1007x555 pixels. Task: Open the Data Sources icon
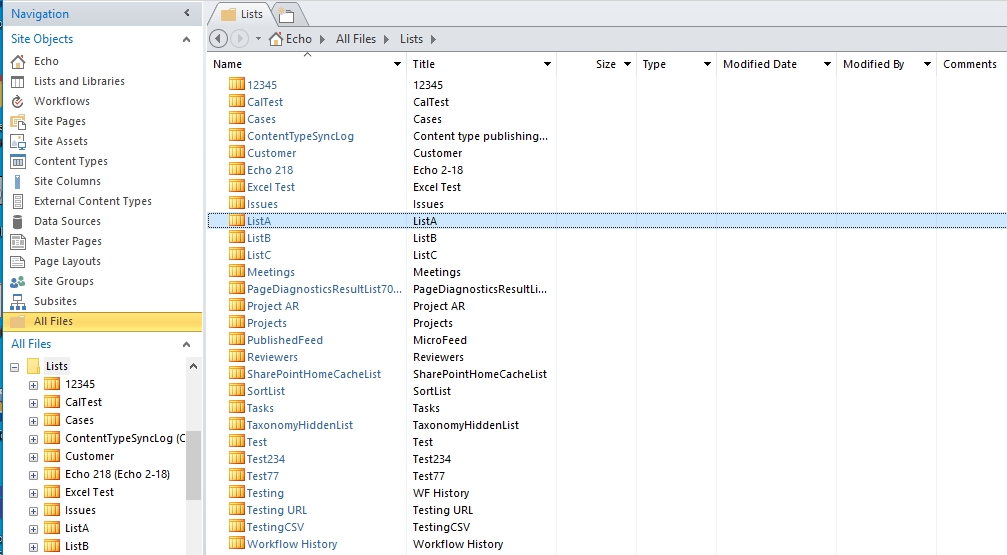point(18,222)
